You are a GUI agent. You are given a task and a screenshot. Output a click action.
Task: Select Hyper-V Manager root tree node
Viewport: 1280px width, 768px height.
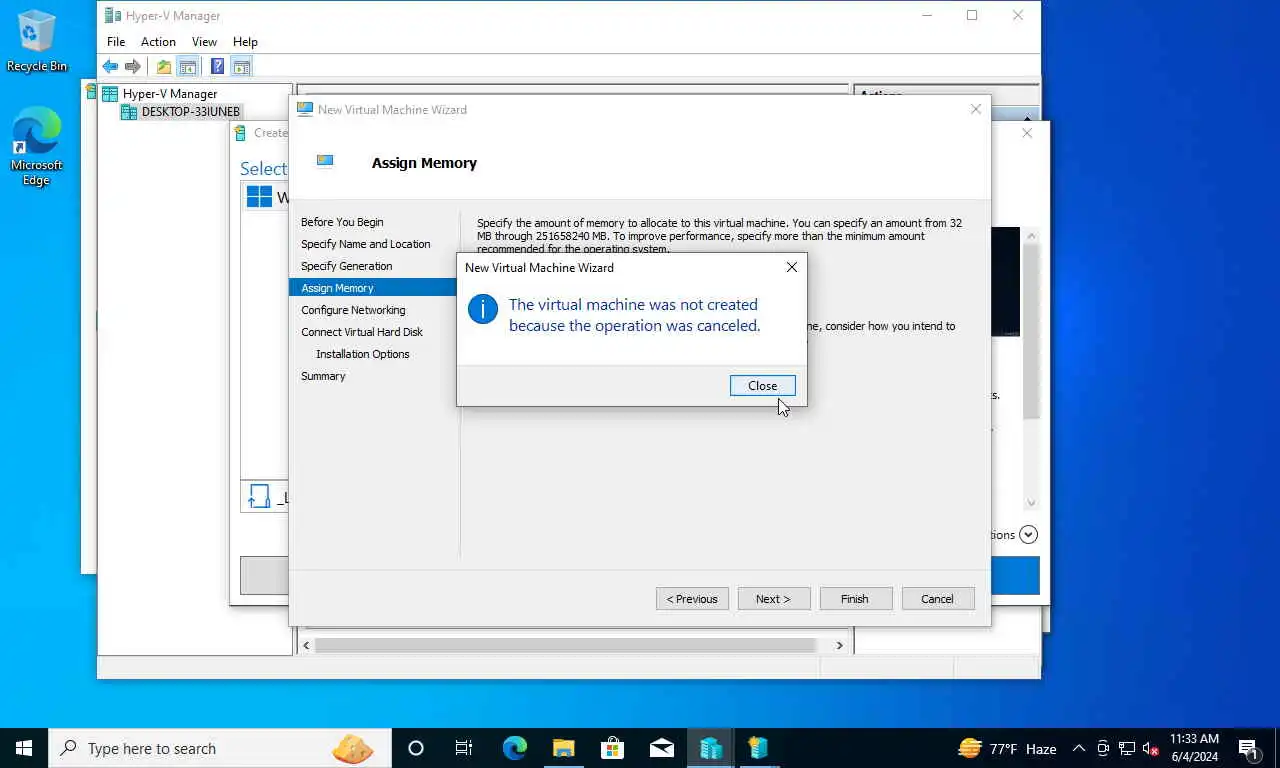[x=160, y=94]
